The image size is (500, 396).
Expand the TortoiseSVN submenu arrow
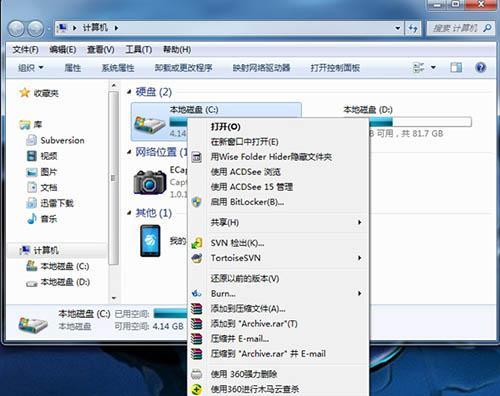pyautogui.click(x=359, y=258)
